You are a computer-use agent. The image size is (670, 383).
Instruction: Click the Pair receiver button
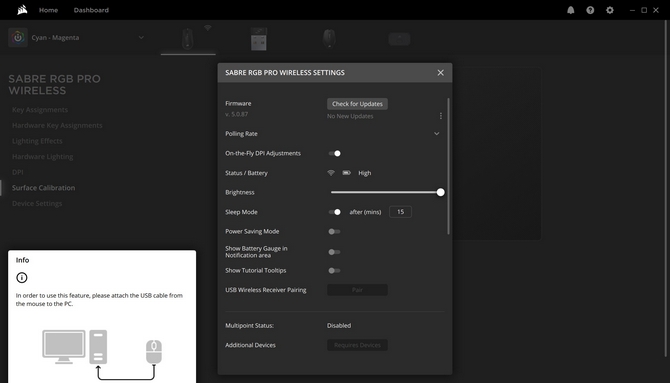357,290
